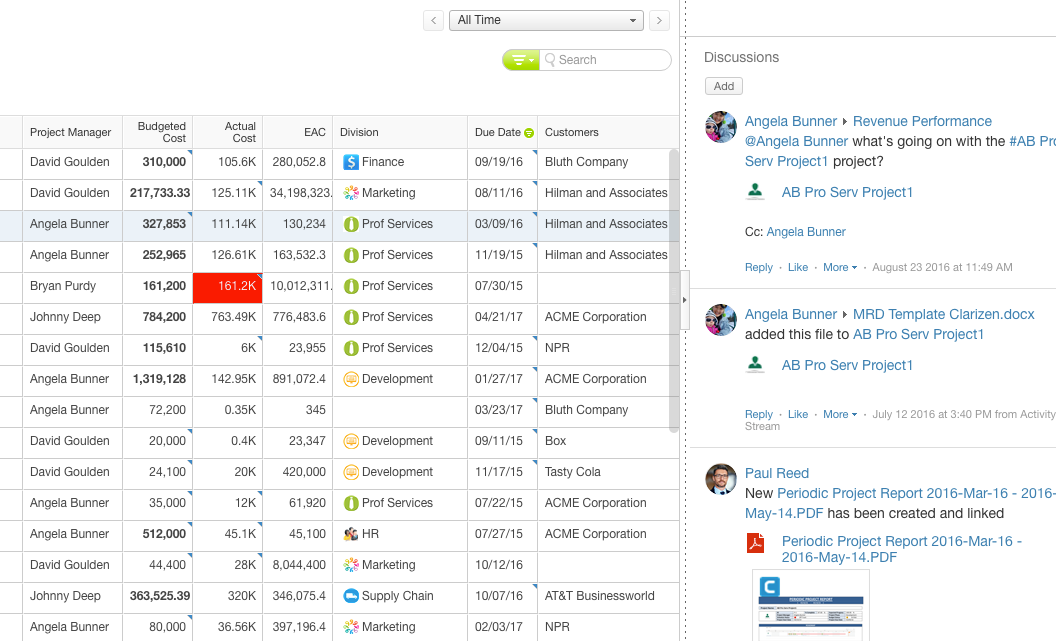Click the Add discussion button
Viewport: 1056px width, 641px height.
pyautogui.click(x=724, y=86)
